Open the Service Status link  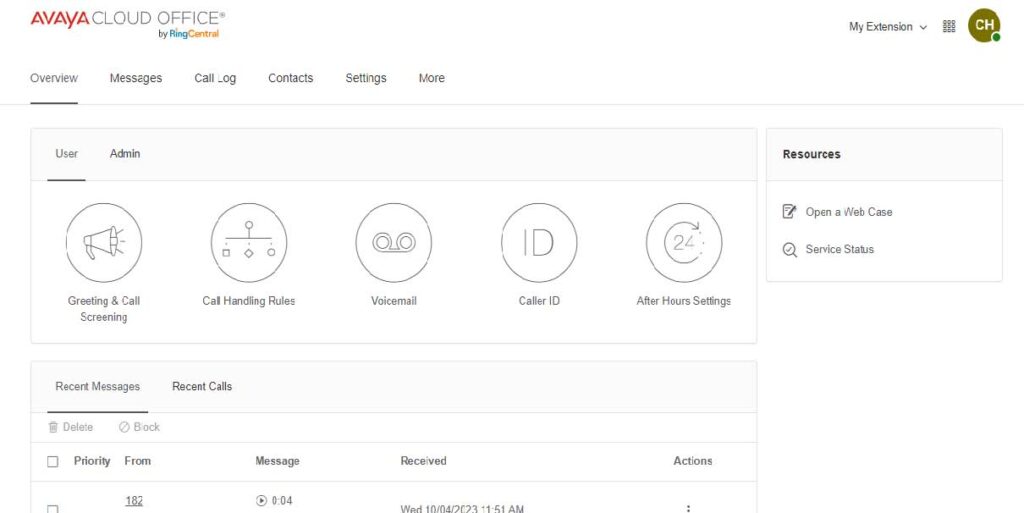pyautogui.click(x=839, y=250)
